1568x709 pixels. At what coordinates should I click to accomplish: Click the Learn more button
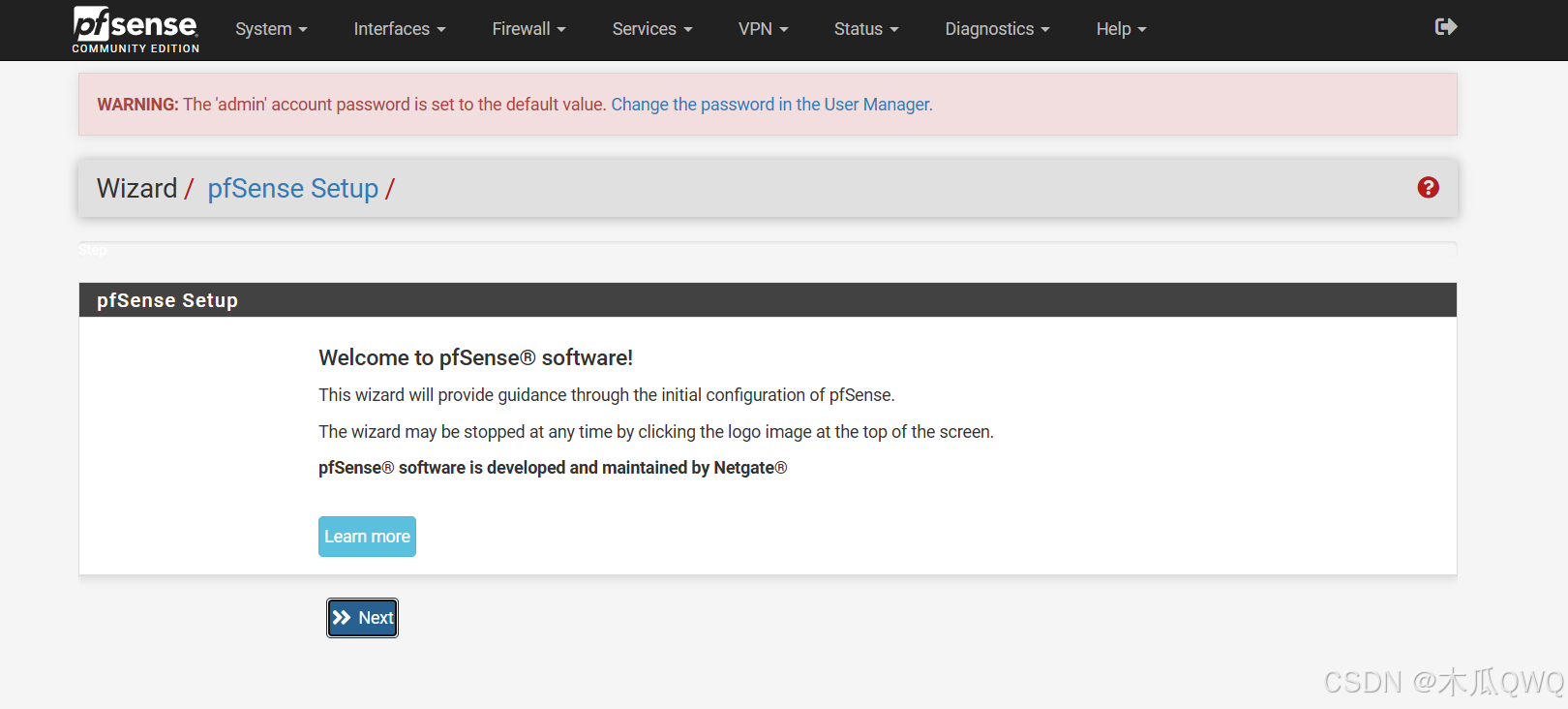(367, 537)
